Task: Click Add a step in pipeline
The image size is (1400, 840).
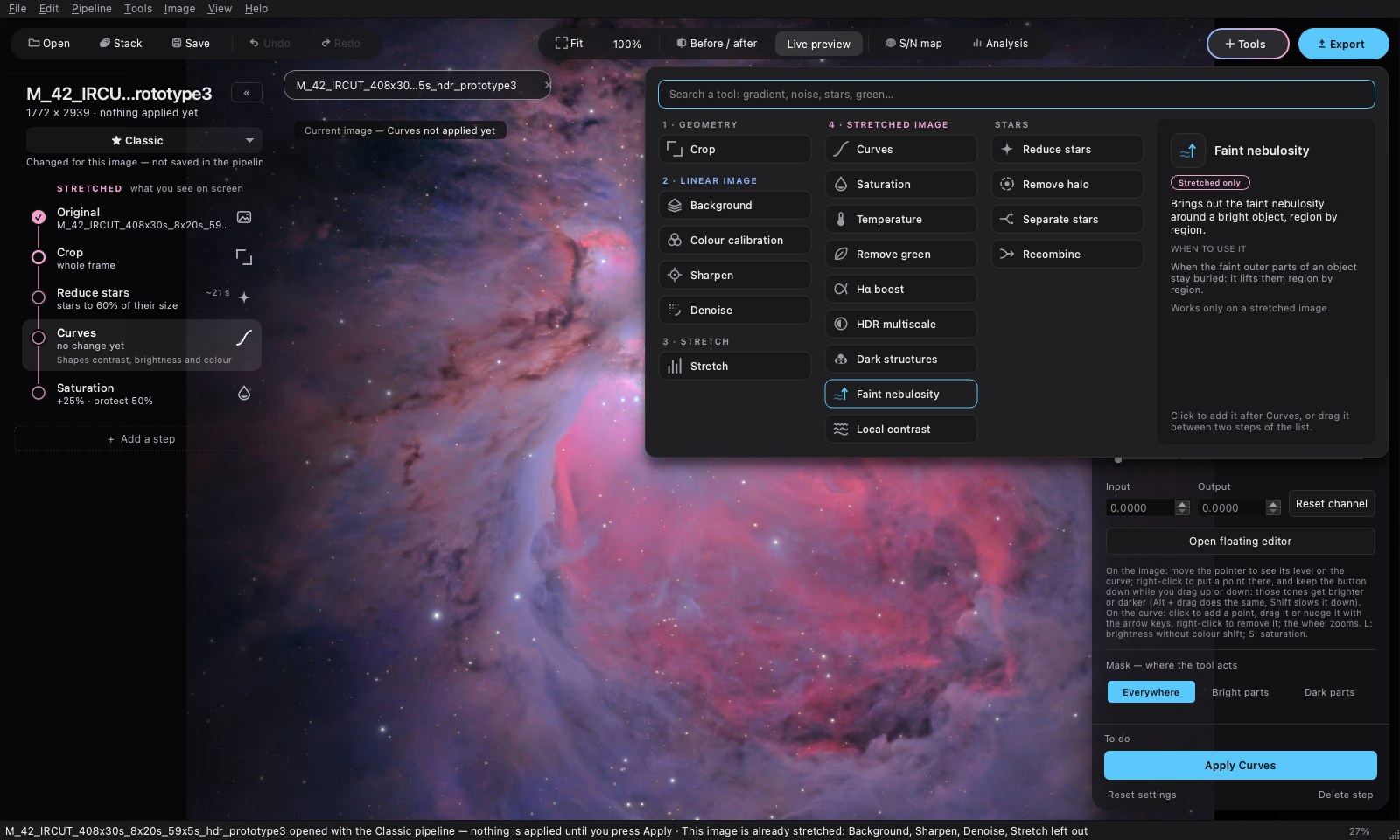Action: point(141,439)
